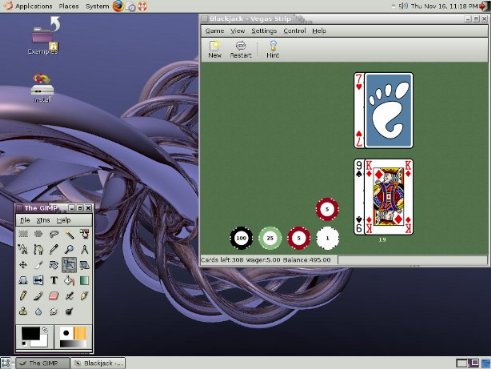Select the Move tool in GIMP

[x=23, y=265]
